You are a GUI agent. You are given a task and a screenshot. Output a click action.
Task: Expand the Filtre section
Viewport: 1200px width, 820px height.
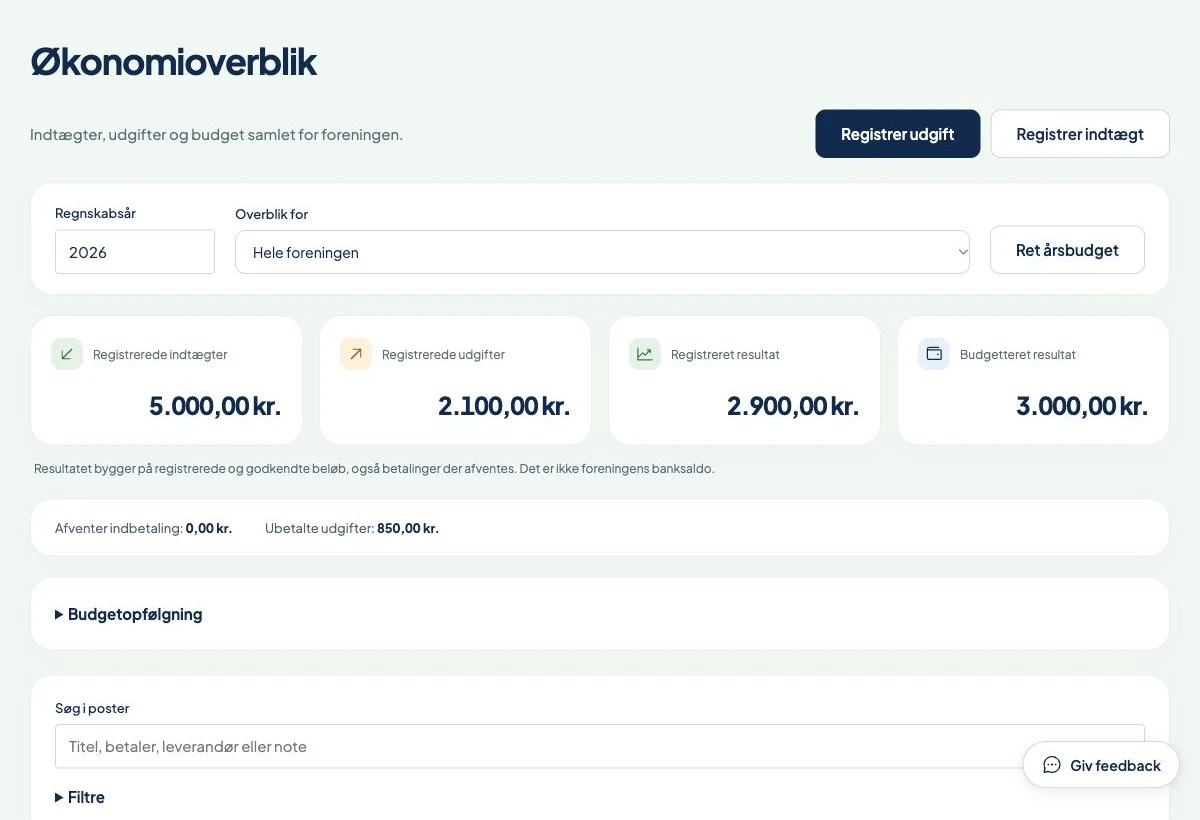coord(80,797)
